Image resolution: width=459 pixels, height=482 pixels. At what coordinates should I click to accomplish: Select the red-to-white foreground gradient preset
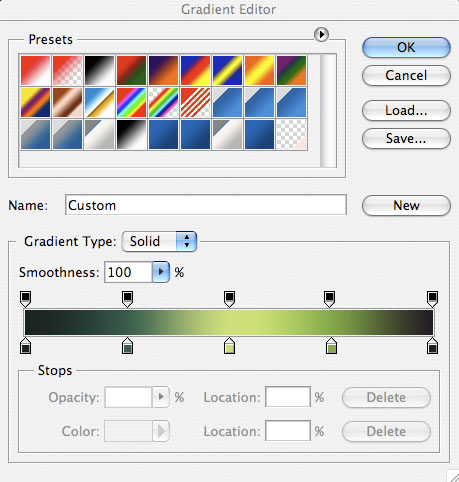[35, 70]
